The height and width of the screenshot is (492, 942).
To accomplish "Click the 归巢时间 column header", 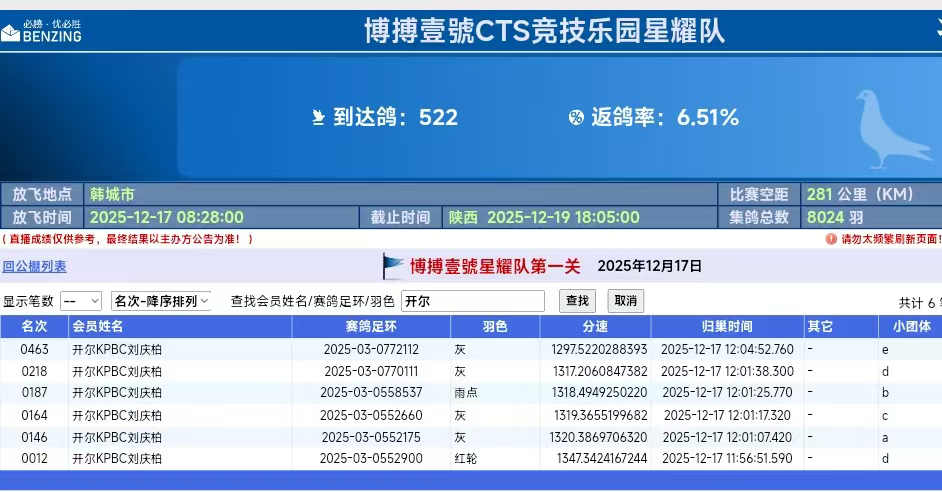I will (x=727, y=327).
